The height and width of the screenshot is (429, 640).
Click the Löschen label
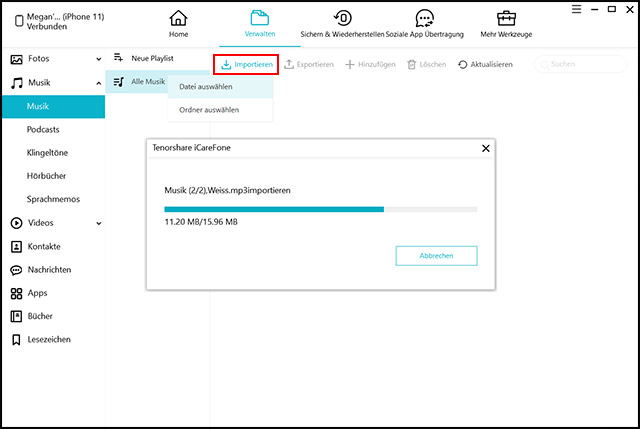(433, 64)
